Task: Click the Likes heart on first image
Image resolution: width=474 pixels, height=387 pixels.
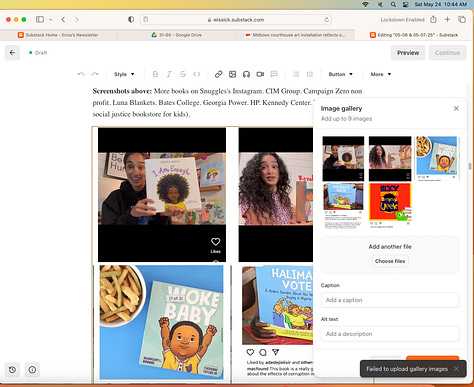Action: (x=215, y=242)
